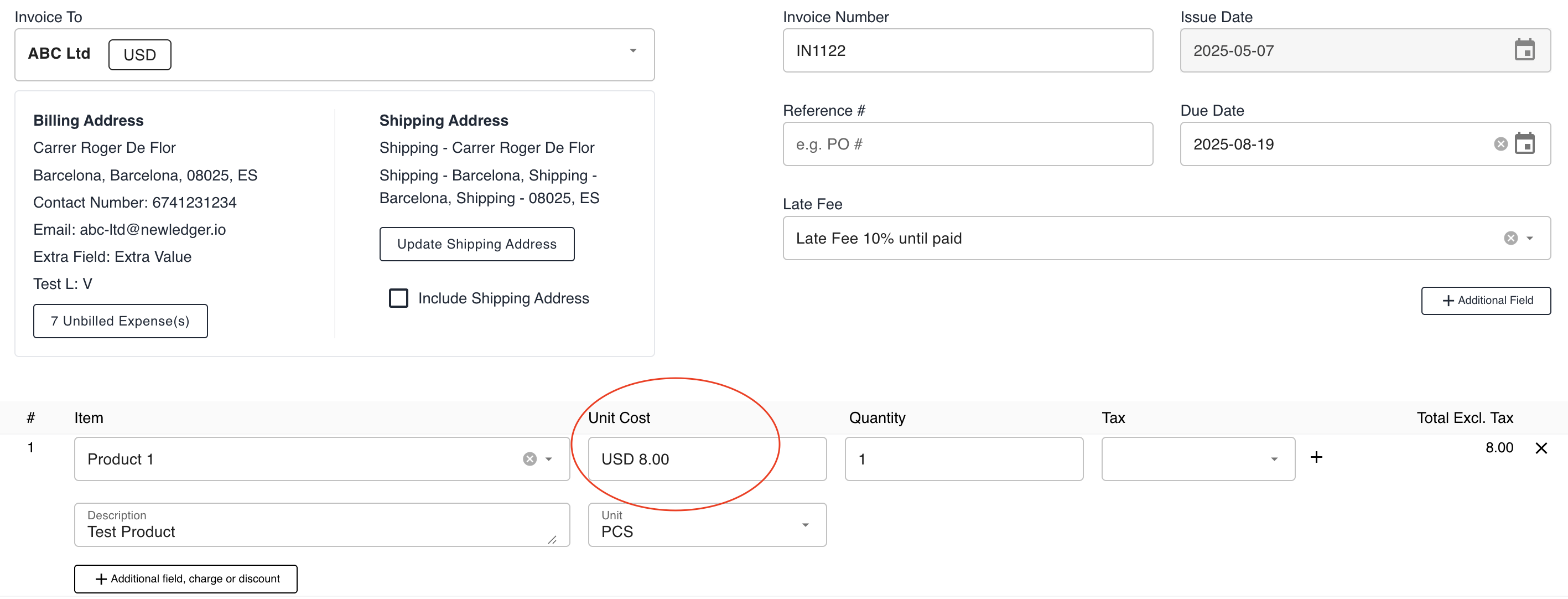Click the Extra Field: Extra Value text
Screen dimensions: 1568x599
click(x=112, y=257)
